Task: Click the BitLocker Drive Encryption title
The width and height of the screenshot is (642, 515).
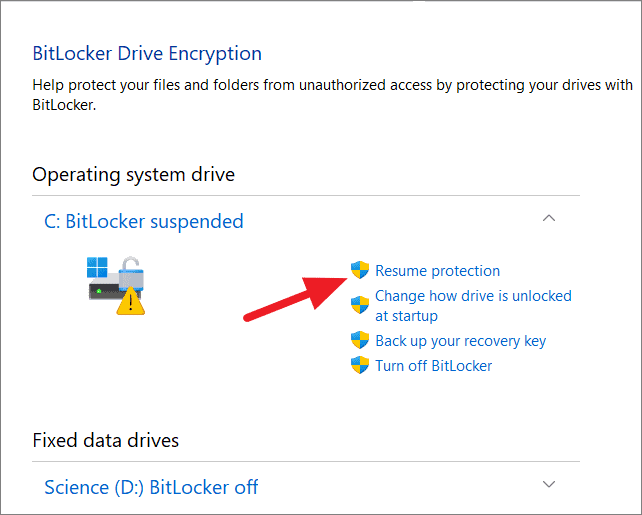Action: click(x=147, y=54)
